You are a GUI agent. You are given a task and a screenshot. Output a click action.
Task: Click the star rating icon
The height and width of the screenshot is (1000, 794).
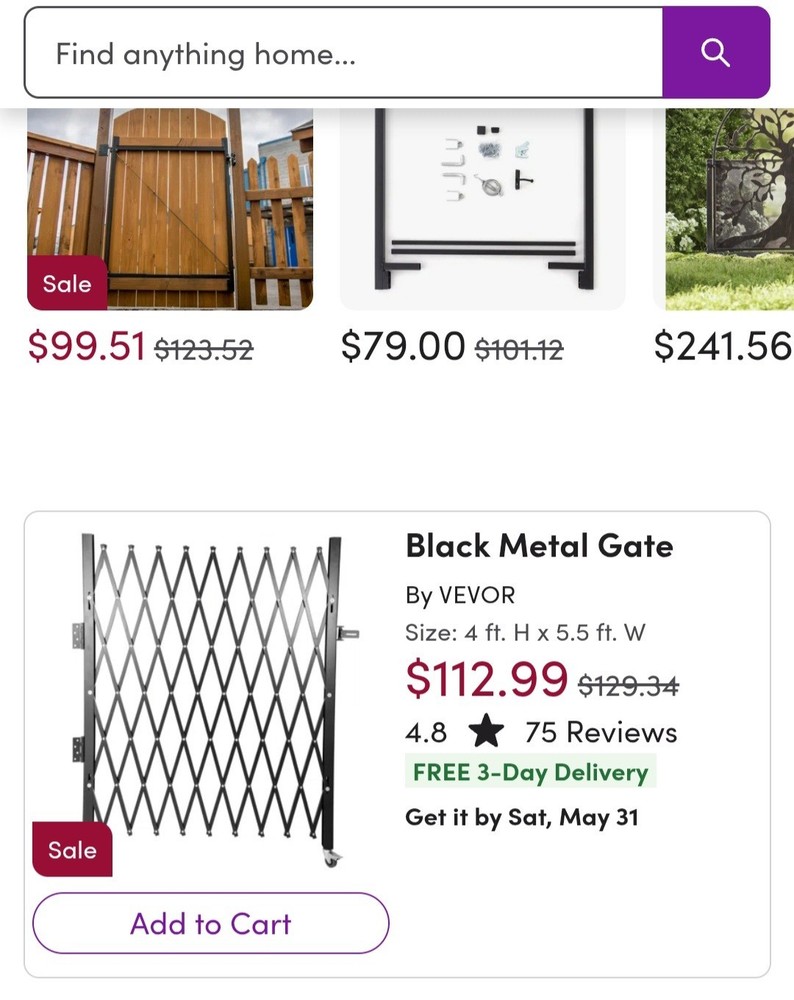488,732
